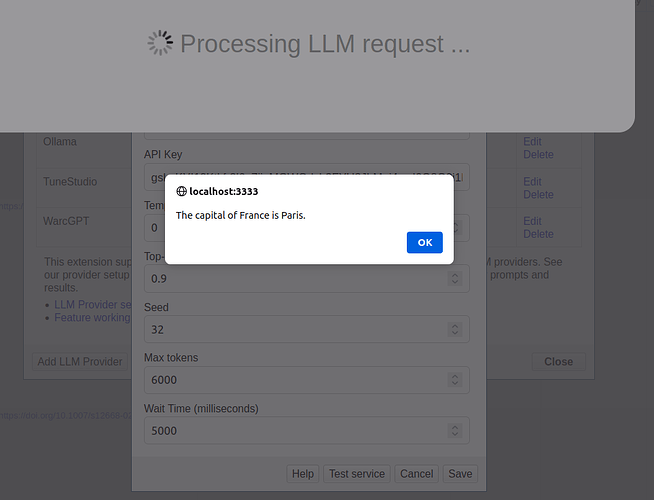
Task: Edit the WarcGPT provider
Action: pyautogui.click(x=532, y=221)
